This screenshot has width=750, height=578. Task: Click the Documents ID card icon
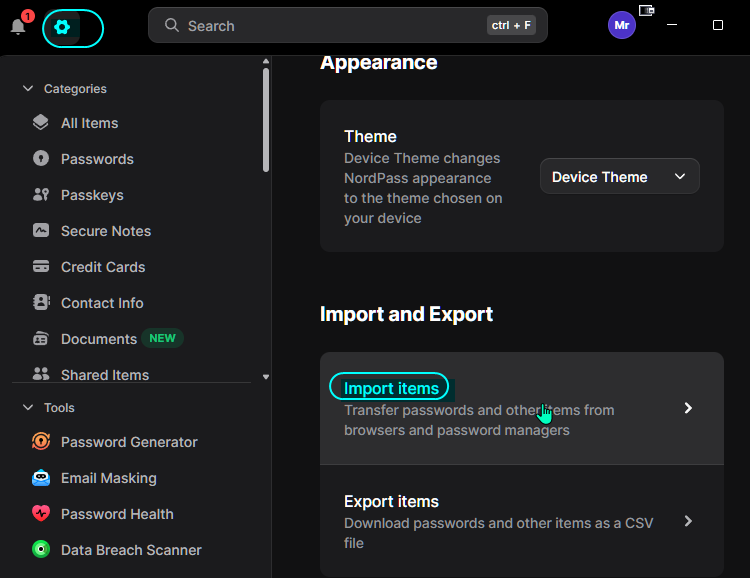point(41,338)
